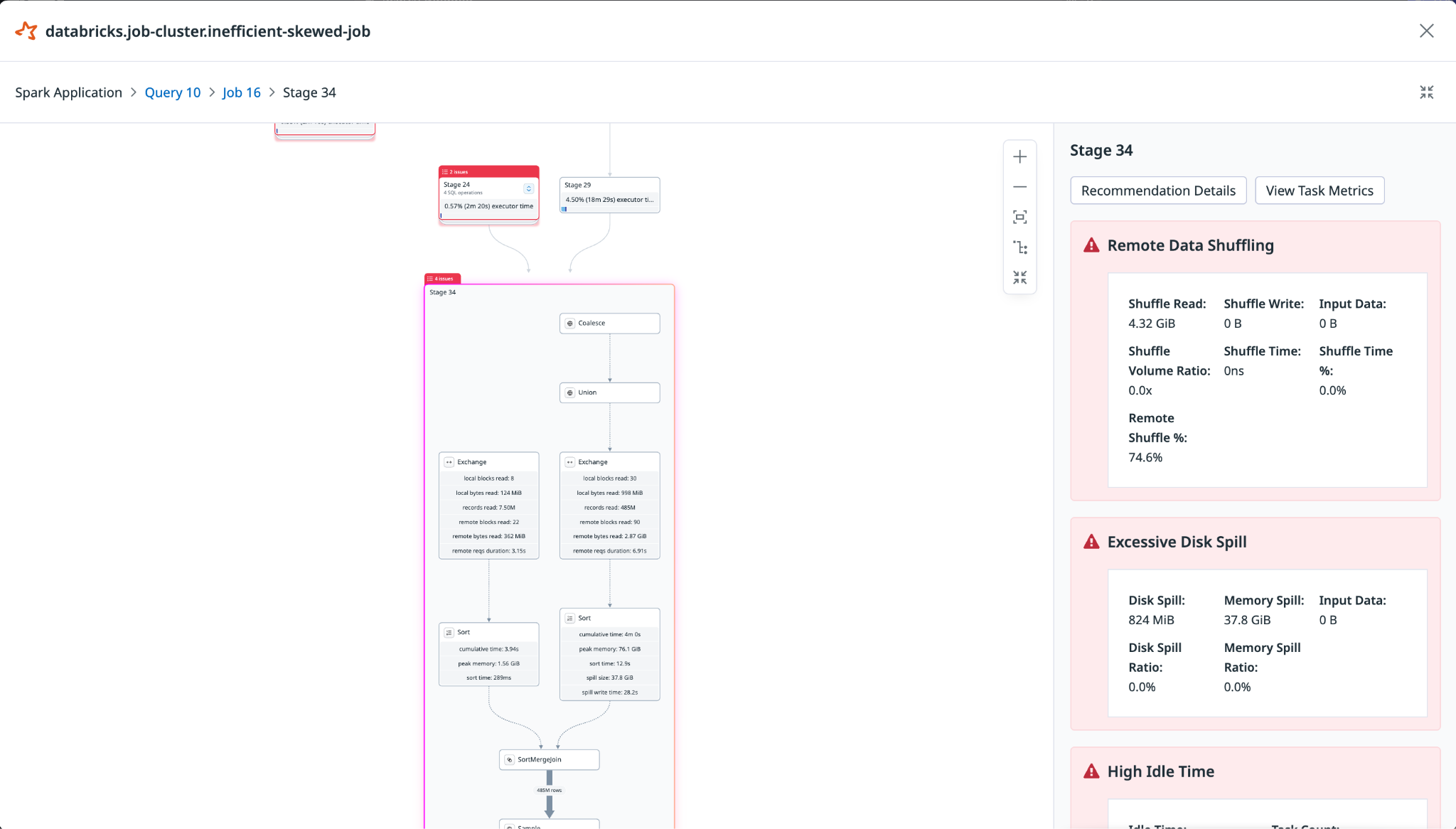1456x829 pixels.
Task: Click the Coalesce node icon
Action: [569, 323]
